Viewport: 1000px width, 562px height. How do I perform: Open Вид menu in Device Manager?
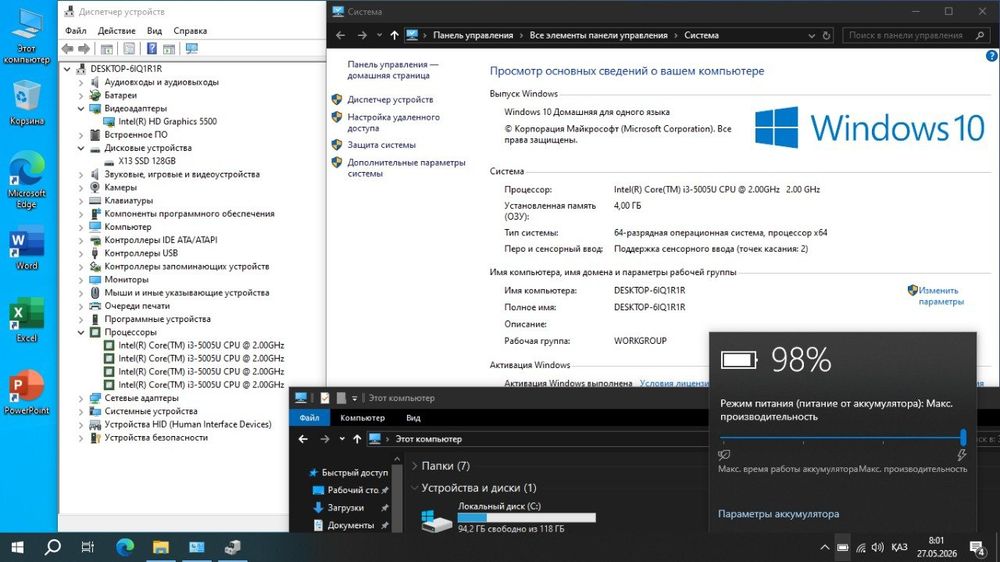pos(154,31)
